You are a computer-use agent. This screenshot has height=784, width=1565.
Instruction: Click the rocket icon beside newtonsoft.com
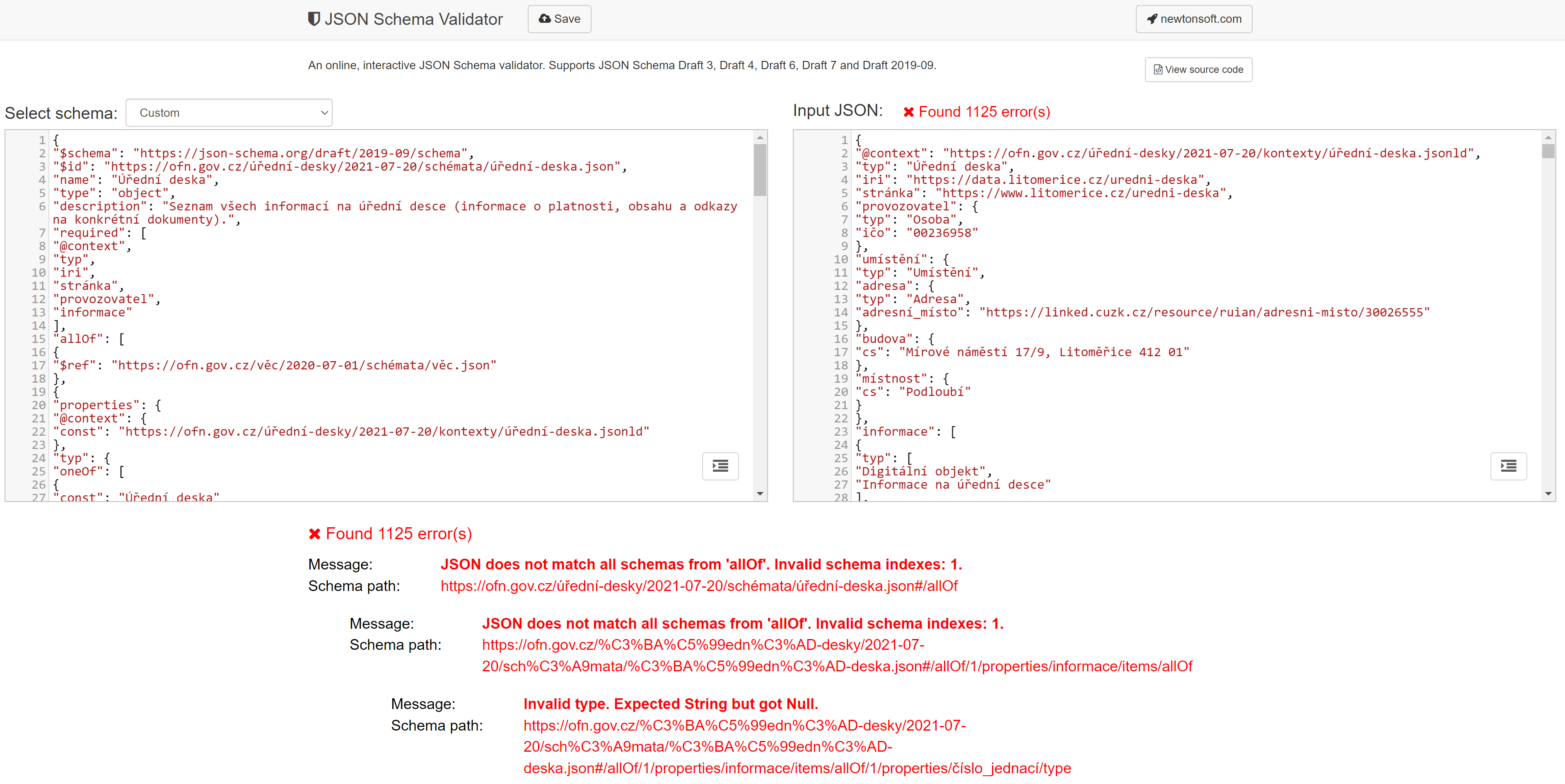1151,19
